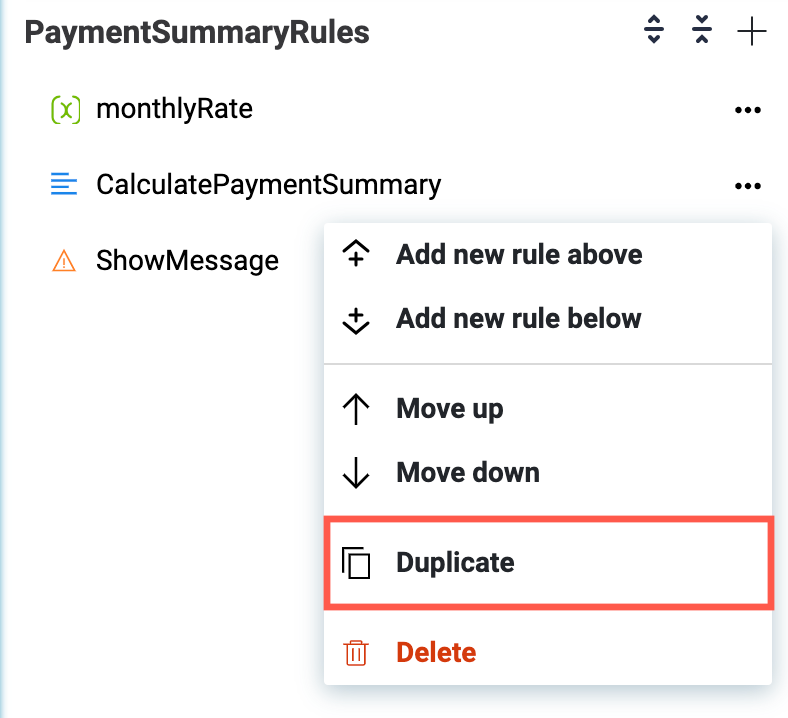Click the green variable icon beside monthlyRate
The image size is (788, 718).
[x=64, y=109]
